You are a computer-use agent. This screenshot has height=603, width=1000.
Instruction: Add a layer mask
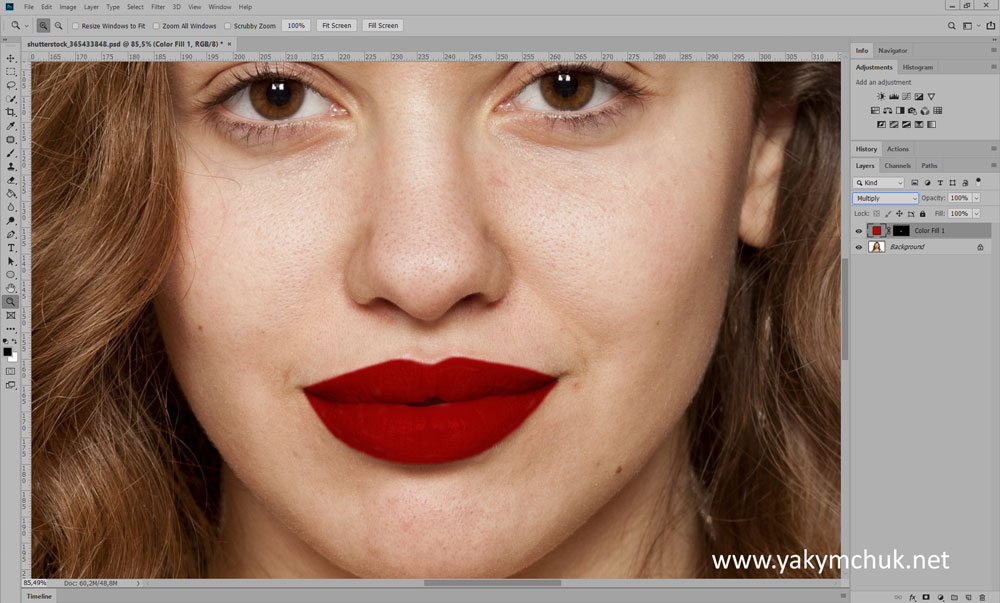[926, 597]
